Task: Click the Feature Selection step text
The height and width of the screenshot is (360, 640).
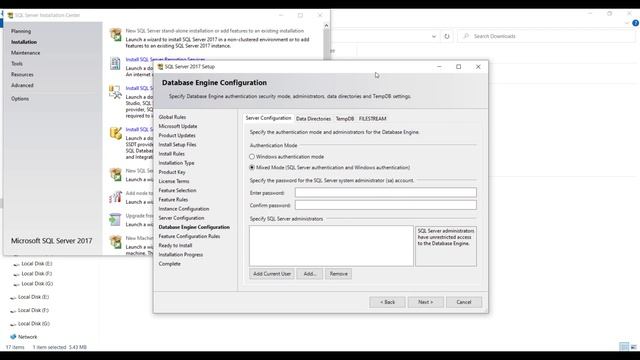Action: click(x=177, y=191)
